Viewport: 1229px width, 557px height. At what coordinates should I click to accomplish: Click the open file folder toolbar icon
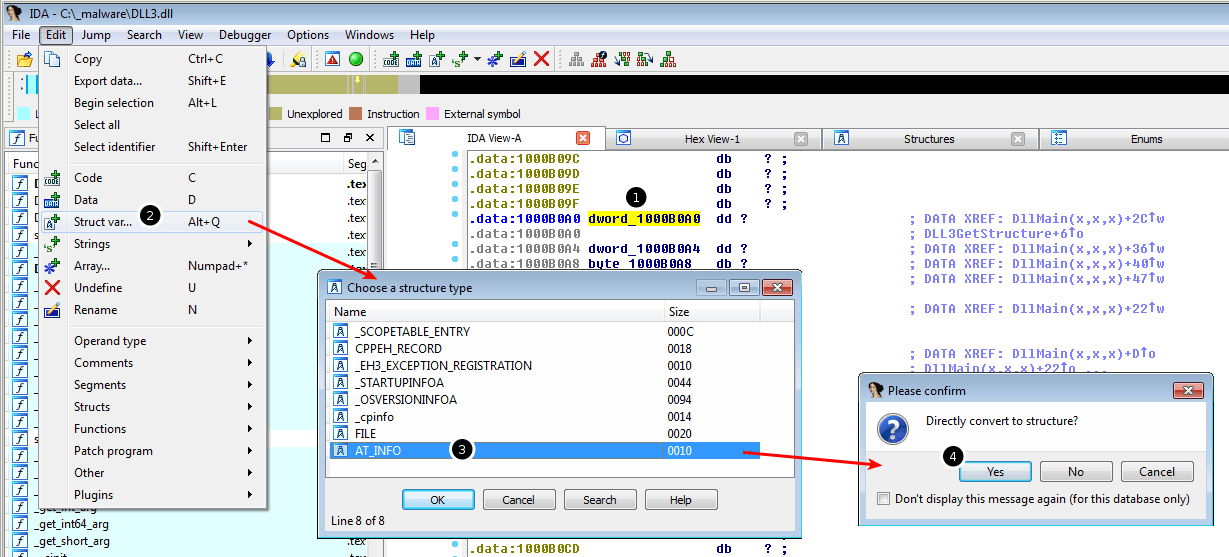pos(25,59)
